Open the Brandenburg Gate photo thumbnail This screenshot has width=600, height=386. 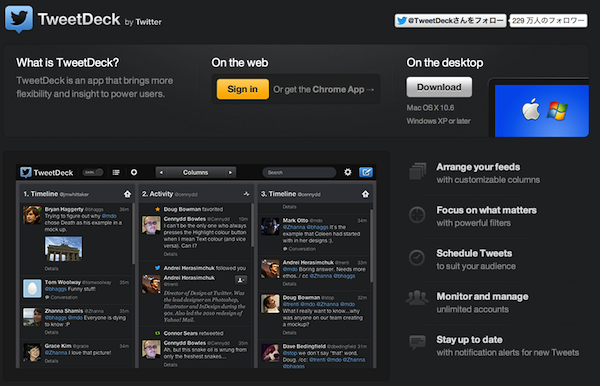coord(64,249)
